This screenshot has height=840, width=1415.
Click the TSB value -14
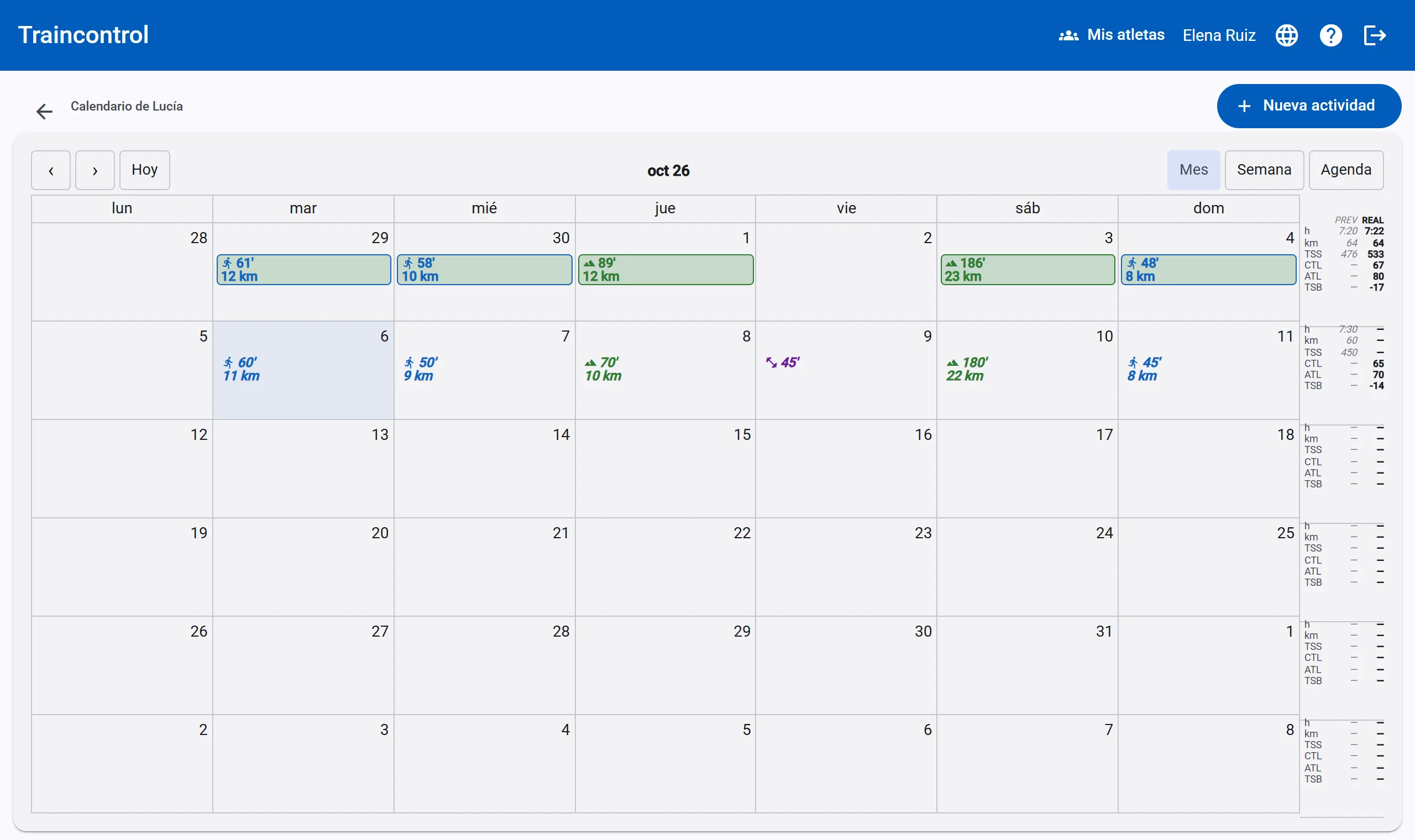click(1376, 386)
